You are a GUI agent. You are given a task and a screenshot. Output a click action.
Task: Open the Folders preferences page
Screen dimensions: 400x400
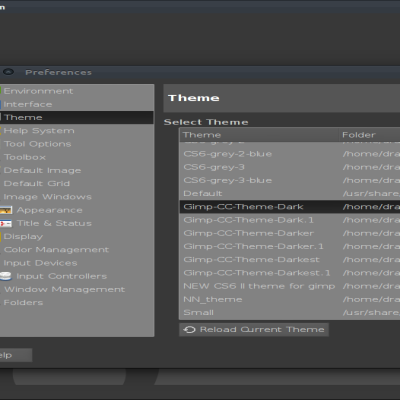(x=23, y=303)
